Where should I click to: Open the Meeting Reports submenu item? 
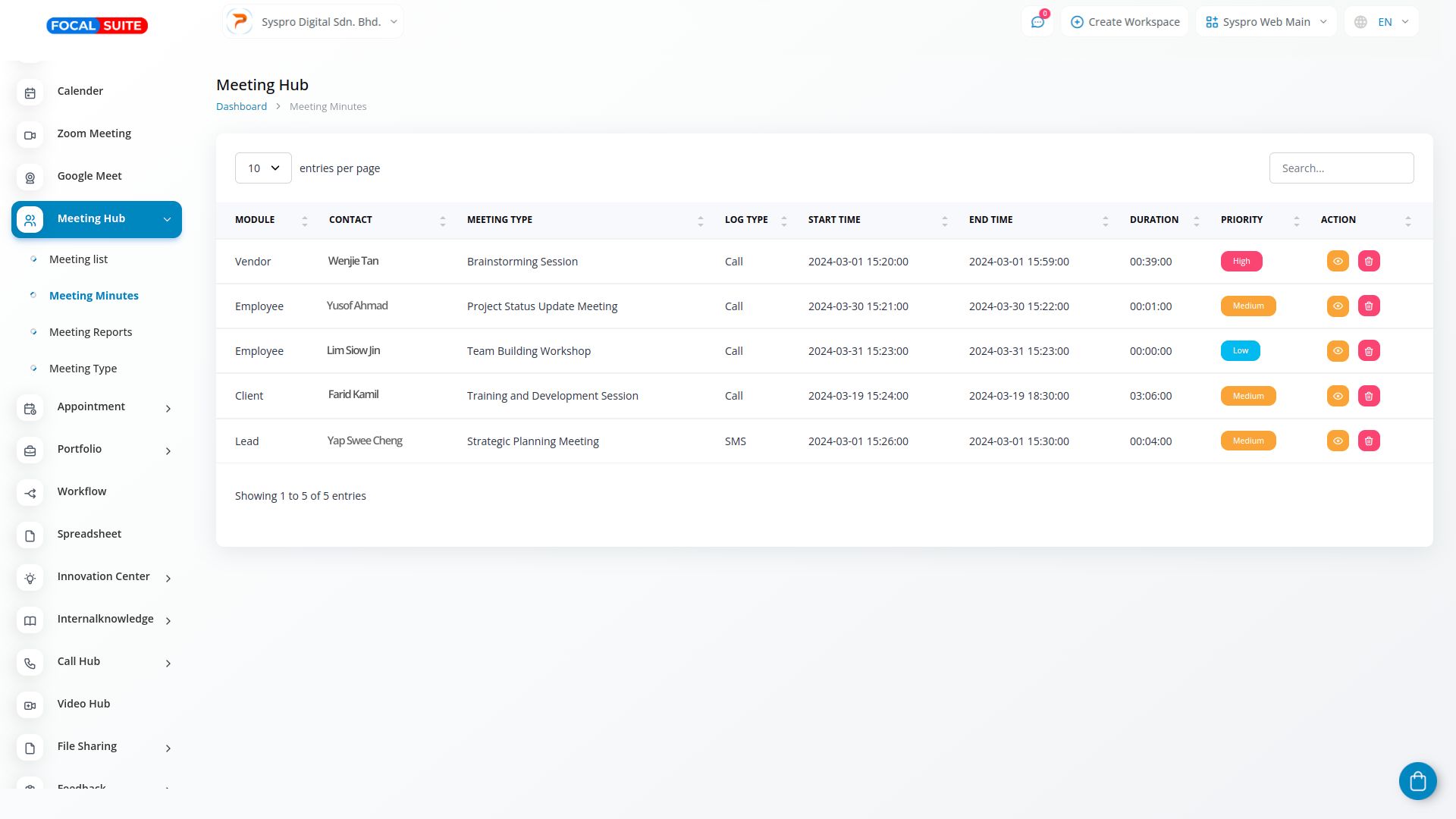click(x=90, y=332)
